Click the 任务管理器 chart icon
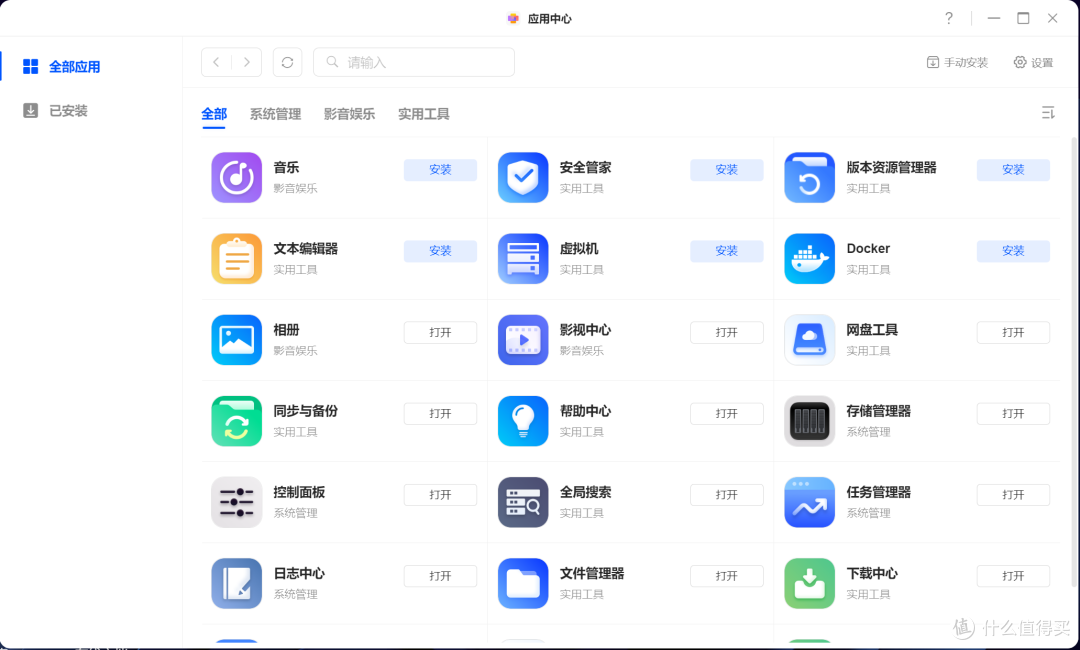Viewport: 1080px width, 650px height. coord(809,503)
